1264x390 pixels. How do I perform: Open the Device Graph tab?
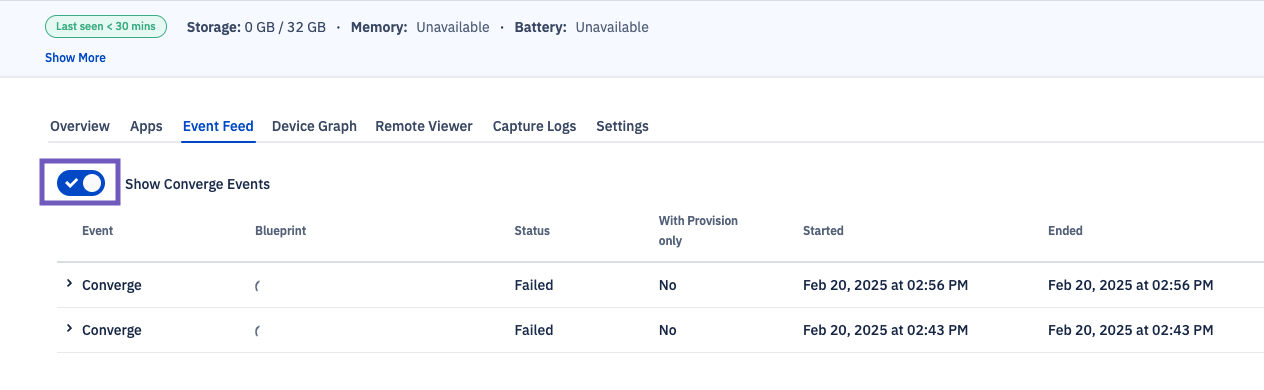[314, 126]
